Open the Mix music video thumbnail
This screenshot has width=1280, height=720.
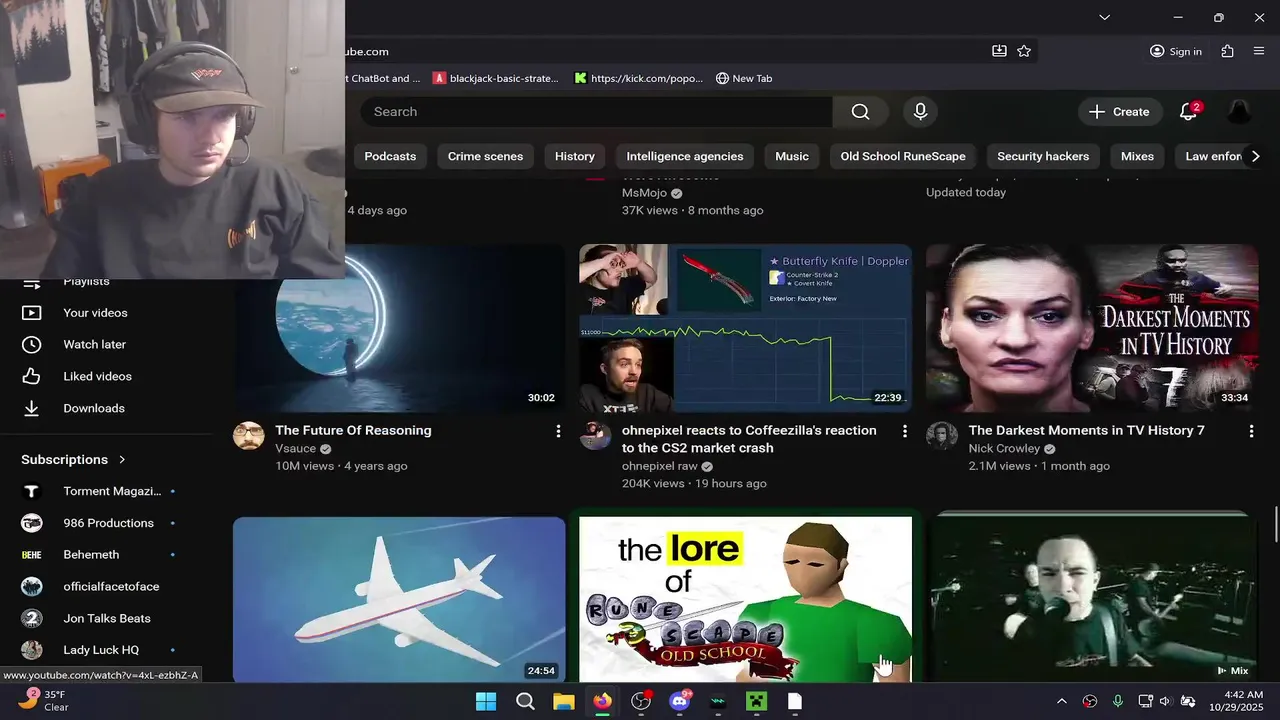1092,599
